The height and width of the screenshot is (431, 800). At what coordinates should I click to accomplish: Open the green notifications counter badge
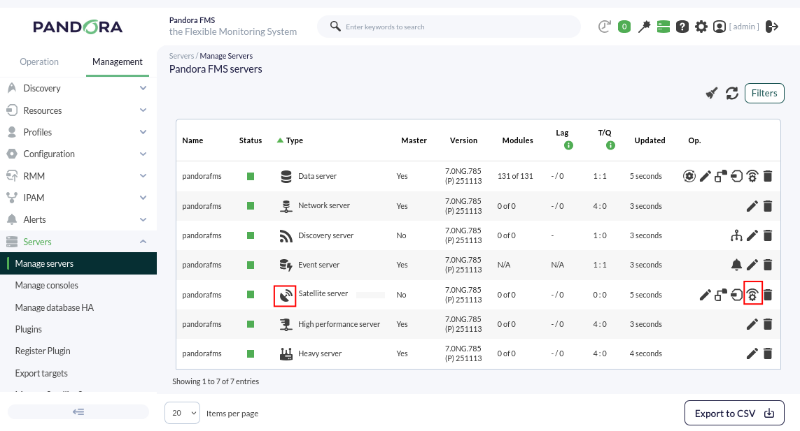click(624, 27)
